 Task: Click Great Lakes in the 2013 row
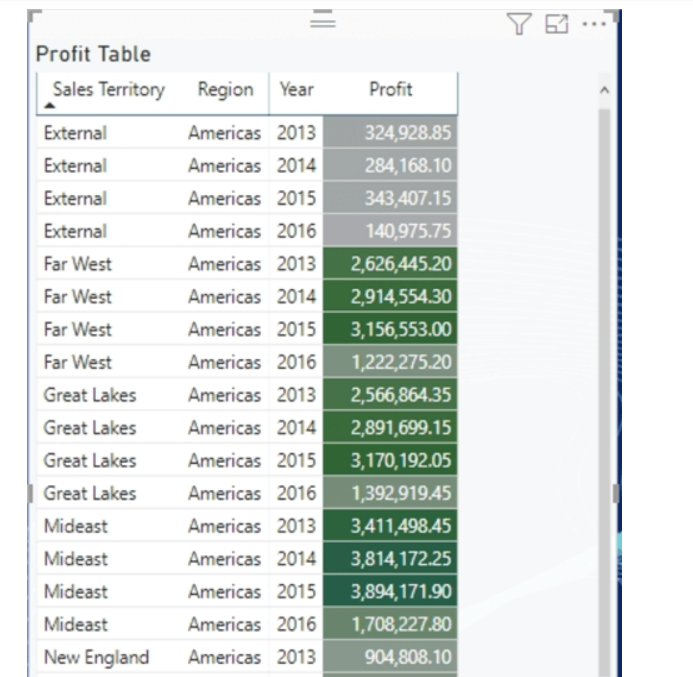(x=90, y=395)
